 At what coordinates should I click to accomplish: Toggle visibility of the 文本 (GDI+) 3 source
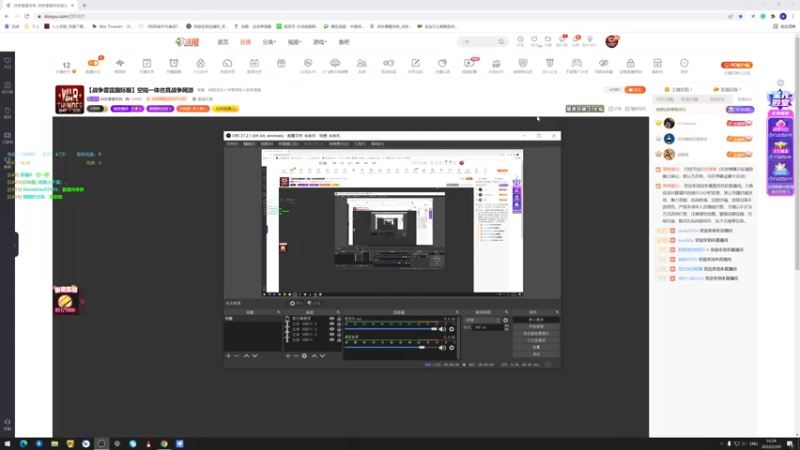point(332,329)
